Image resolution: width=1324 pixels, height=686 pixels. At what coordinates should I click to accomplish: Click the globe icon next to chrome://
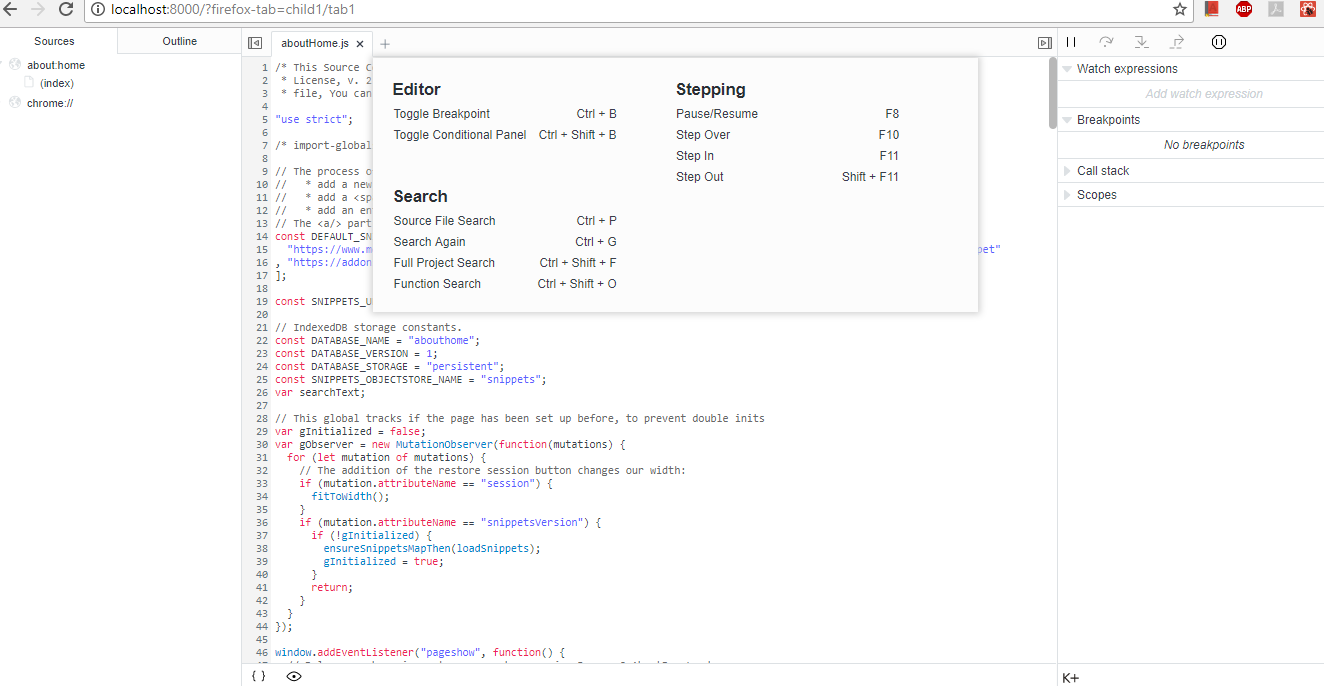coord(15,103)
